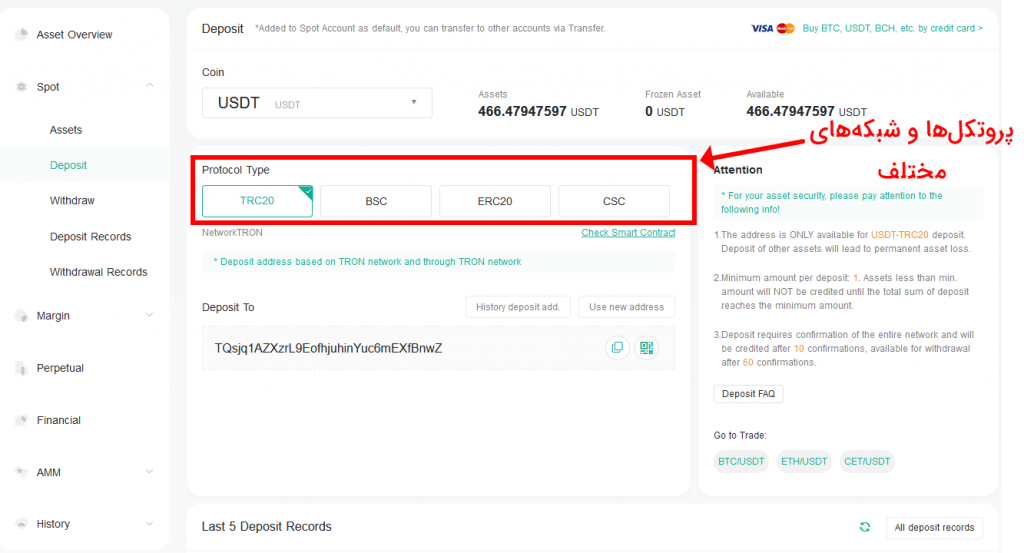Click the History section icon
Viewport: 1024px width, 553px height.
(x=22, y=524)
